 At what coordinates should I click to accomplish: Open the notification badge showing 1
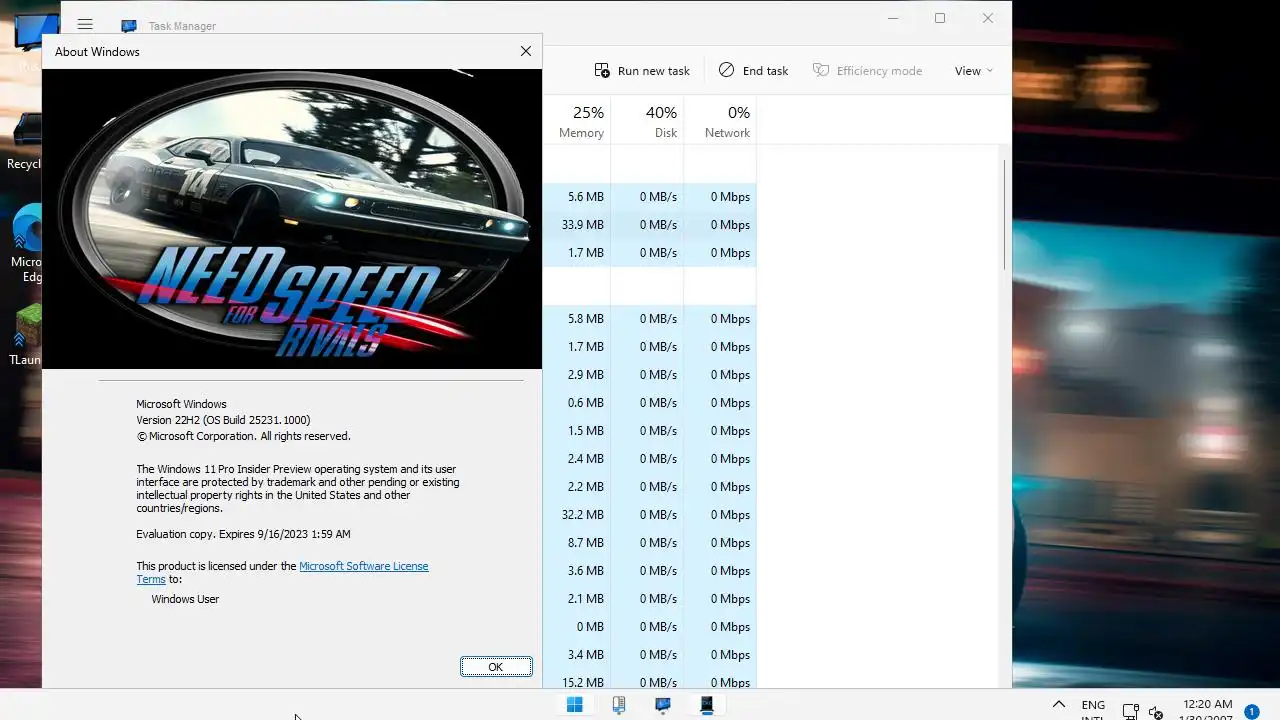click(x=1251, y=712)
